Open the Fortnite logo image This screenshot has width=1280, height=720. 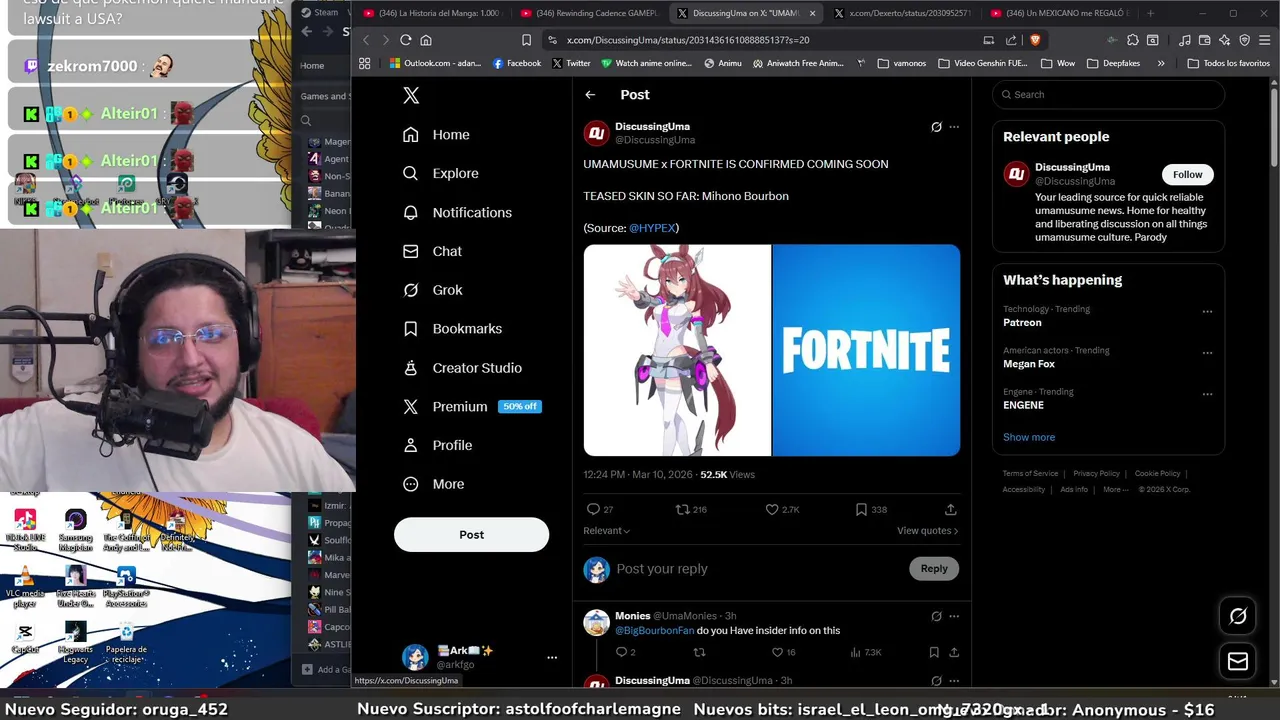point(866,350)
